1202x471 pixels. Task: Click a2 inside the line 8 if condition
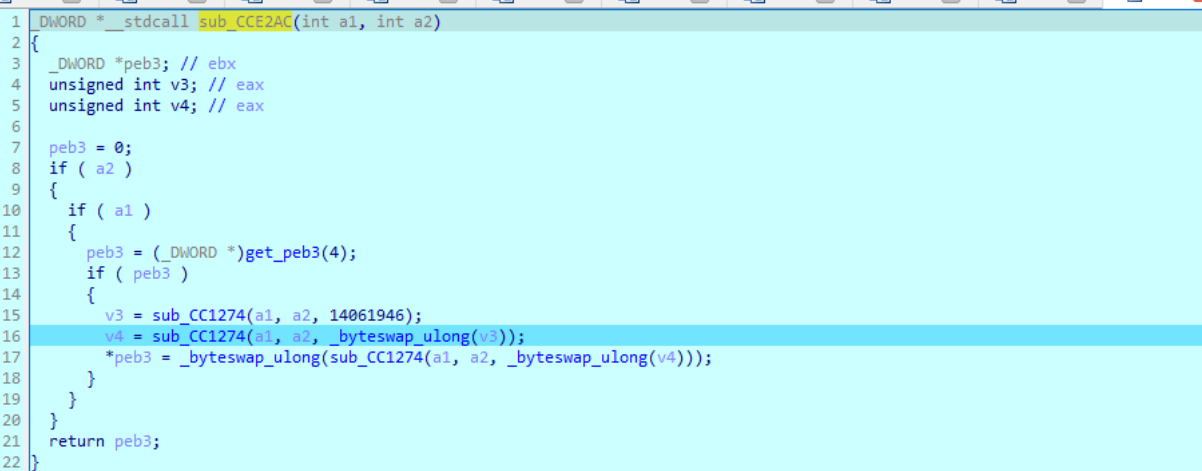[104, 168]
